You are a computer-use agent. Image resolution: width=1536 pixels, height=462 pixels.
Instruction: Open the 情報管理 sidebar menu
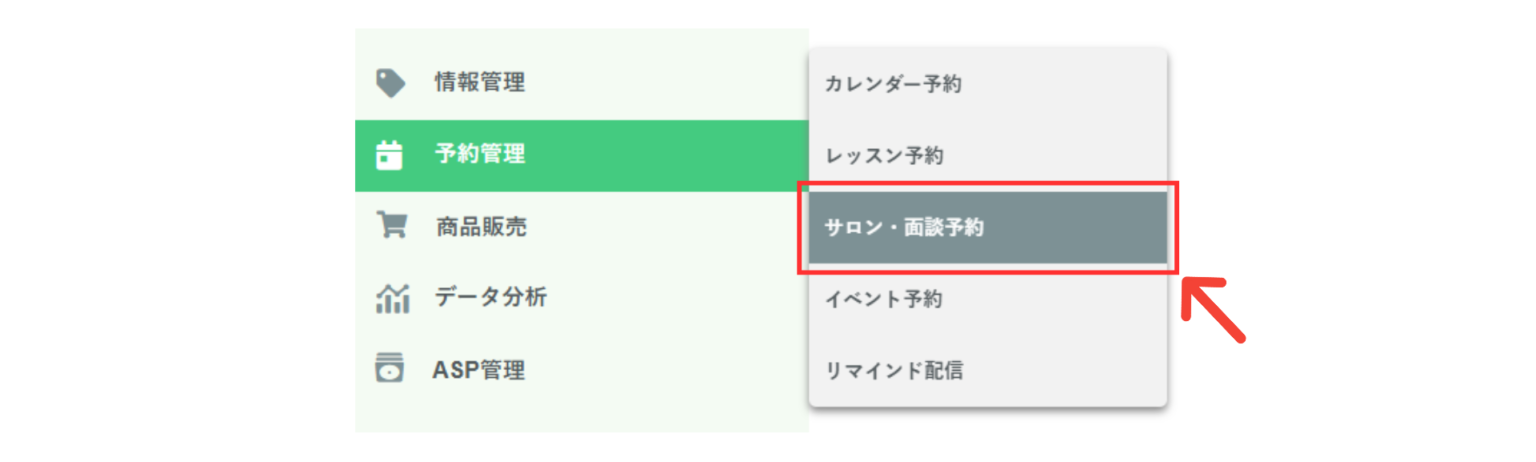[479, 83]
